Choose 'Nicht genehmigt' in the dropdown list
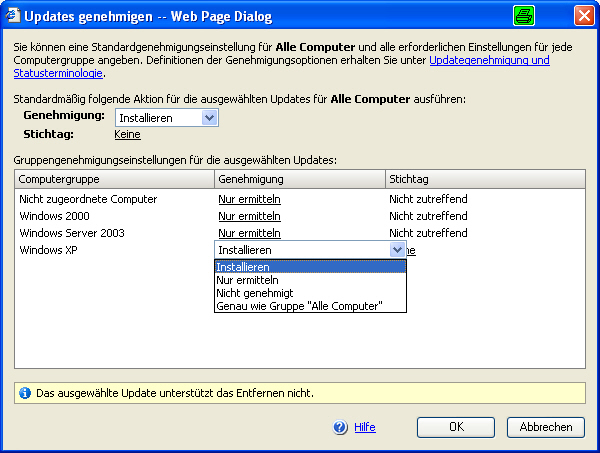 310,293
